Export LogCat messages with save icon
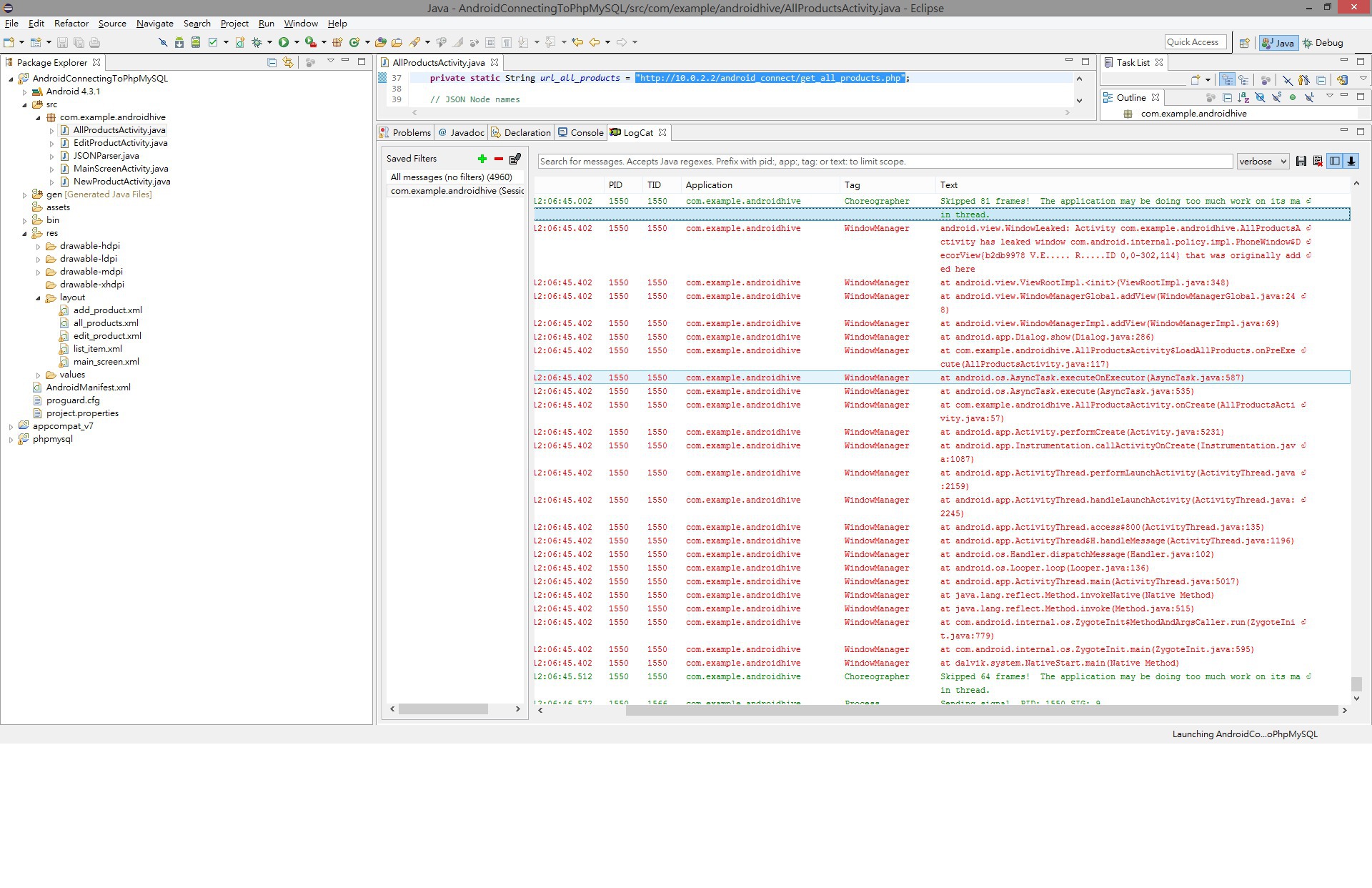 [x=1301, y=162]
